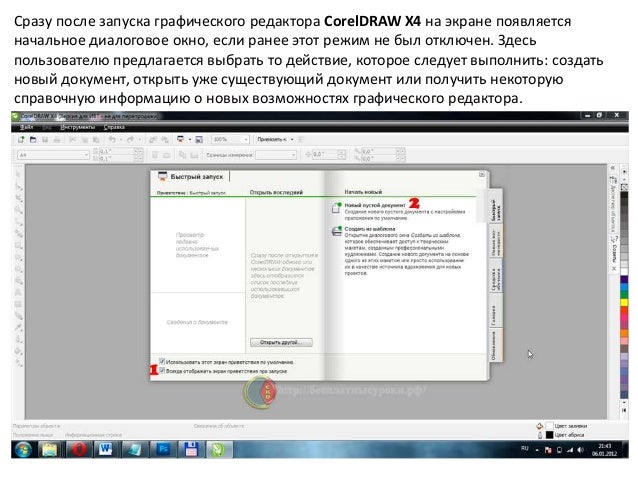Click the floppy disk taskbar icon

pos(190,450)
